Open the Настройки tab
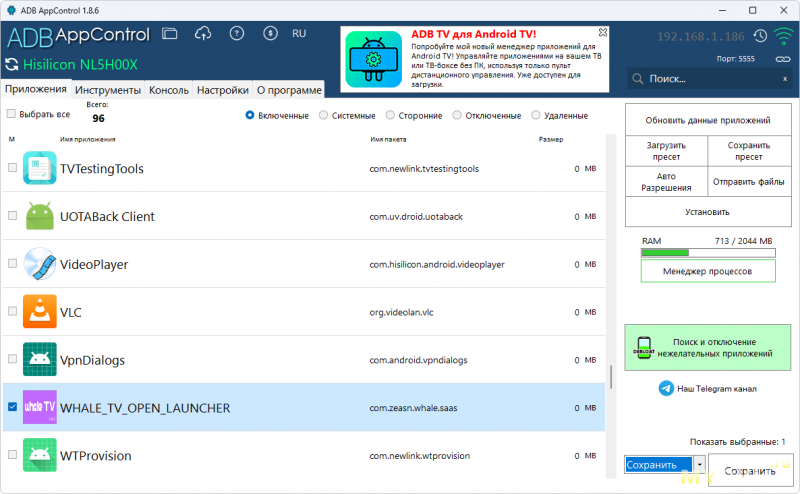Screen dimensions: 800x494 [223, 90]
